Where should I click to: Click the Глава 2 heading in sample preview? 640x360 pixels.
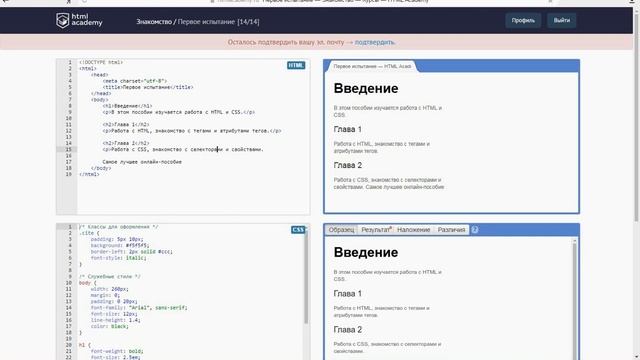(348, 330)
